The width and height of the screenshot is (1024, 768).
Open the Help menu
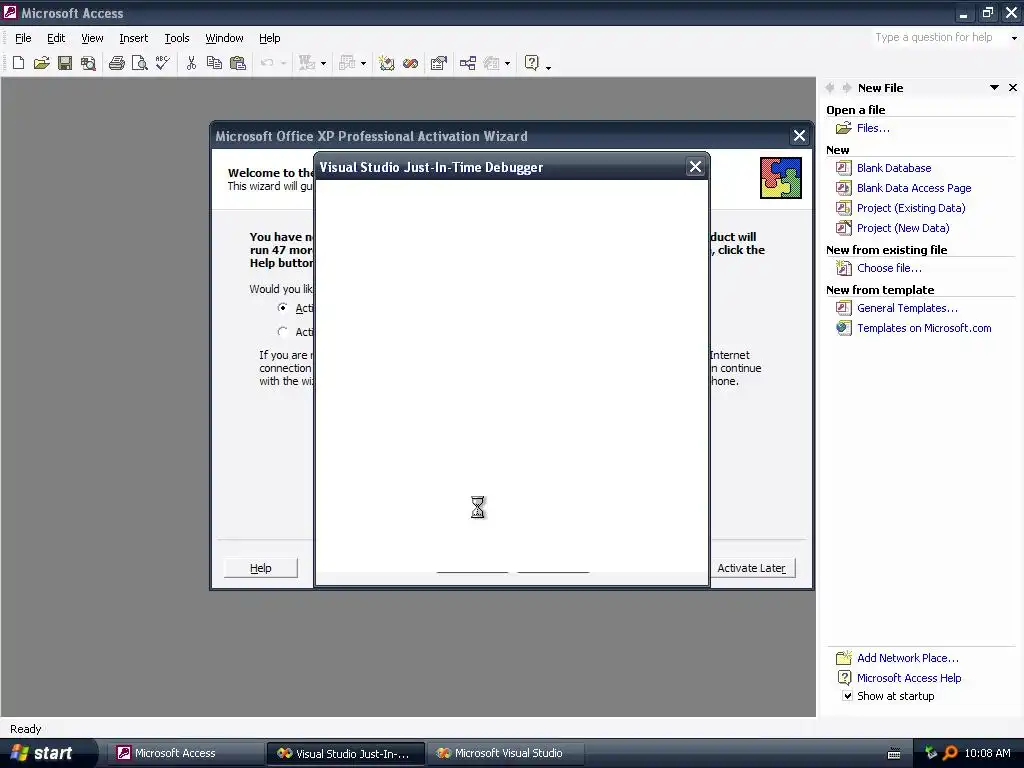269,39
